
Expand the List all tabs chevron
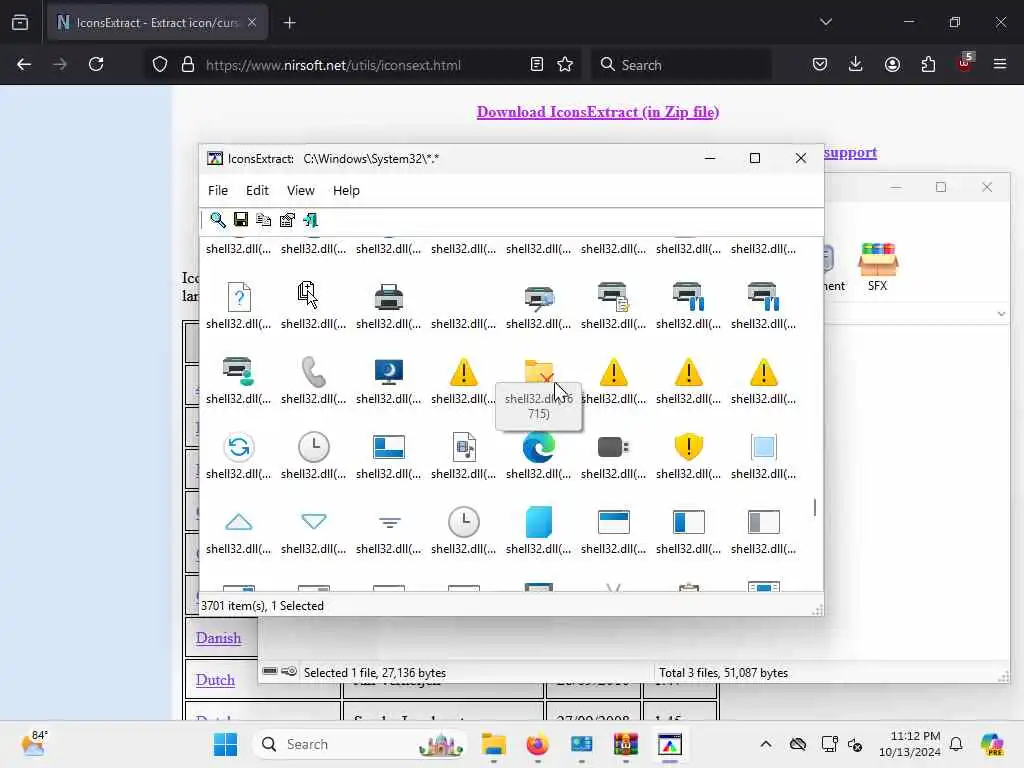tap(826, 22)
